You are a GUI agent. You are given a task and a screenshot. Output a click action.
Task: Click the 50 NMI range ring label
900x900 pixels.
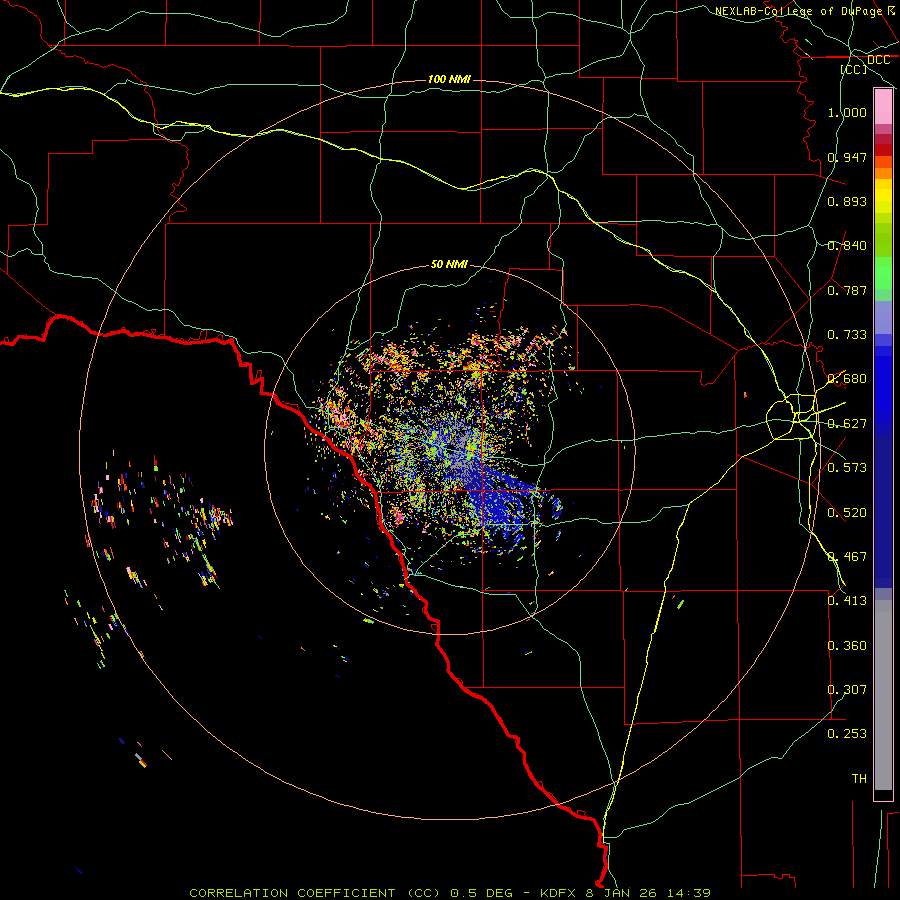pos(449,265)
